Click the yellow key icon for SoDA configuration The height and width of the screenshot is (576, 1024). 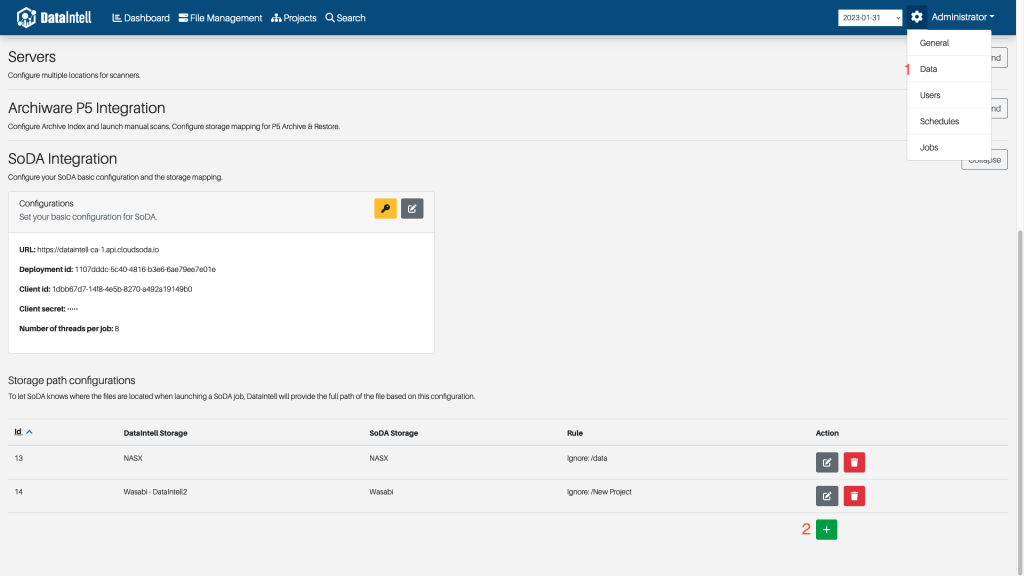tap(385, 208)
